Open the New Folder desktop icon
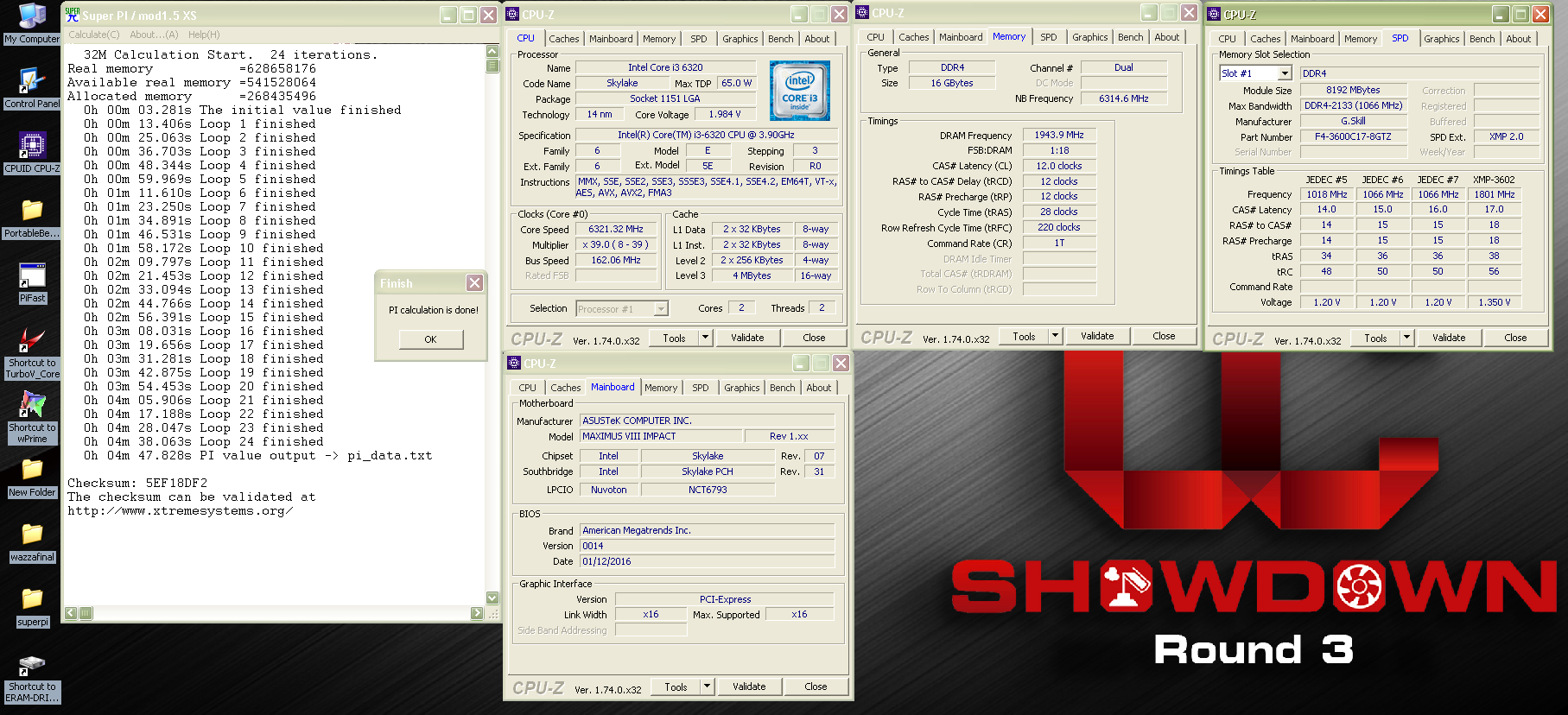Viewport: 1568px width, 715px height. pos(32,477)
